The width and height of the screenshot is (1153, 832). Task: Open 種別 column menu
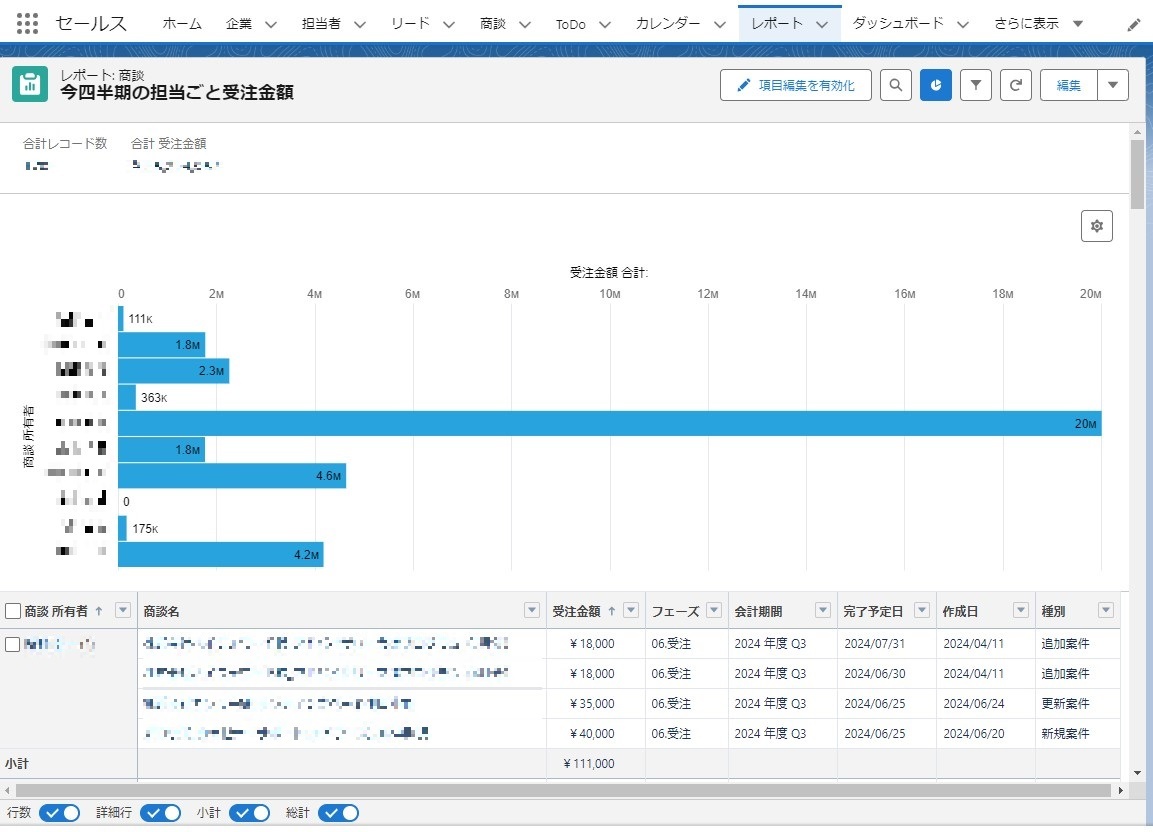click(1105, 610)
